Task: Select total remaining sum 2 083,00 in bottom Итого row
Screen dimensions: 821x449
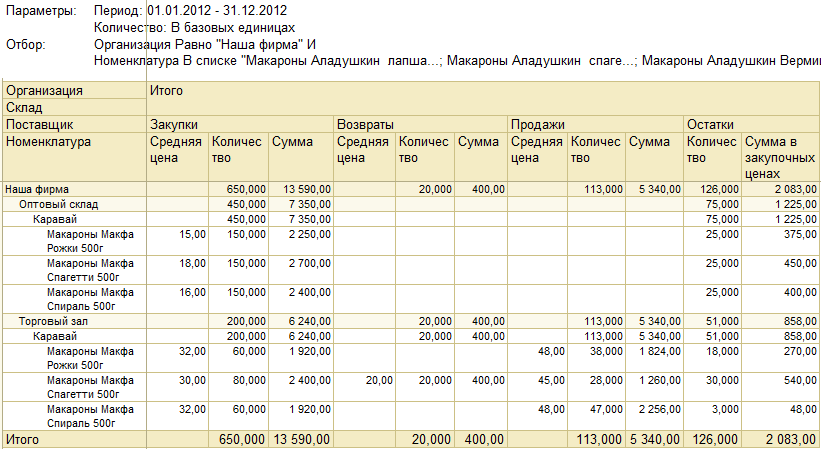Action: pyautogui.click(x=781, y=440)
